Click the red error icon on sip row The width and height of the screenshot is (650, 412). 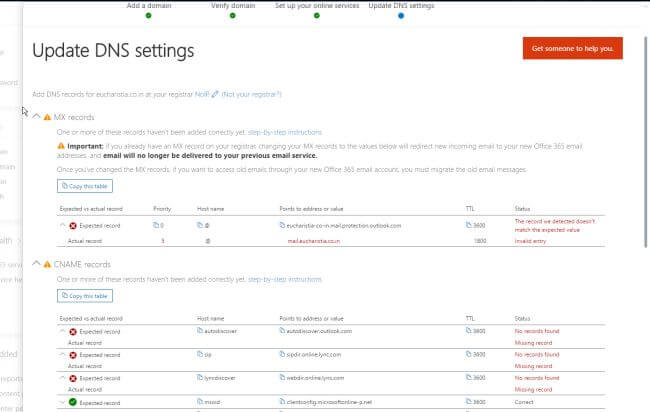73,355
